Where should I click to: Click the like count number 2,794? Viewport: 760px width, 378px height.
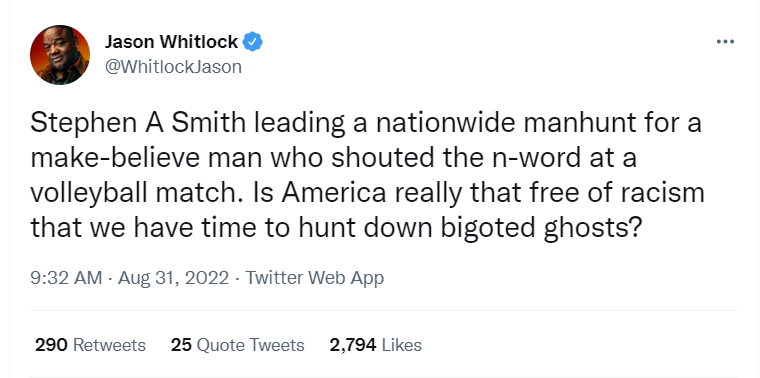353,345
